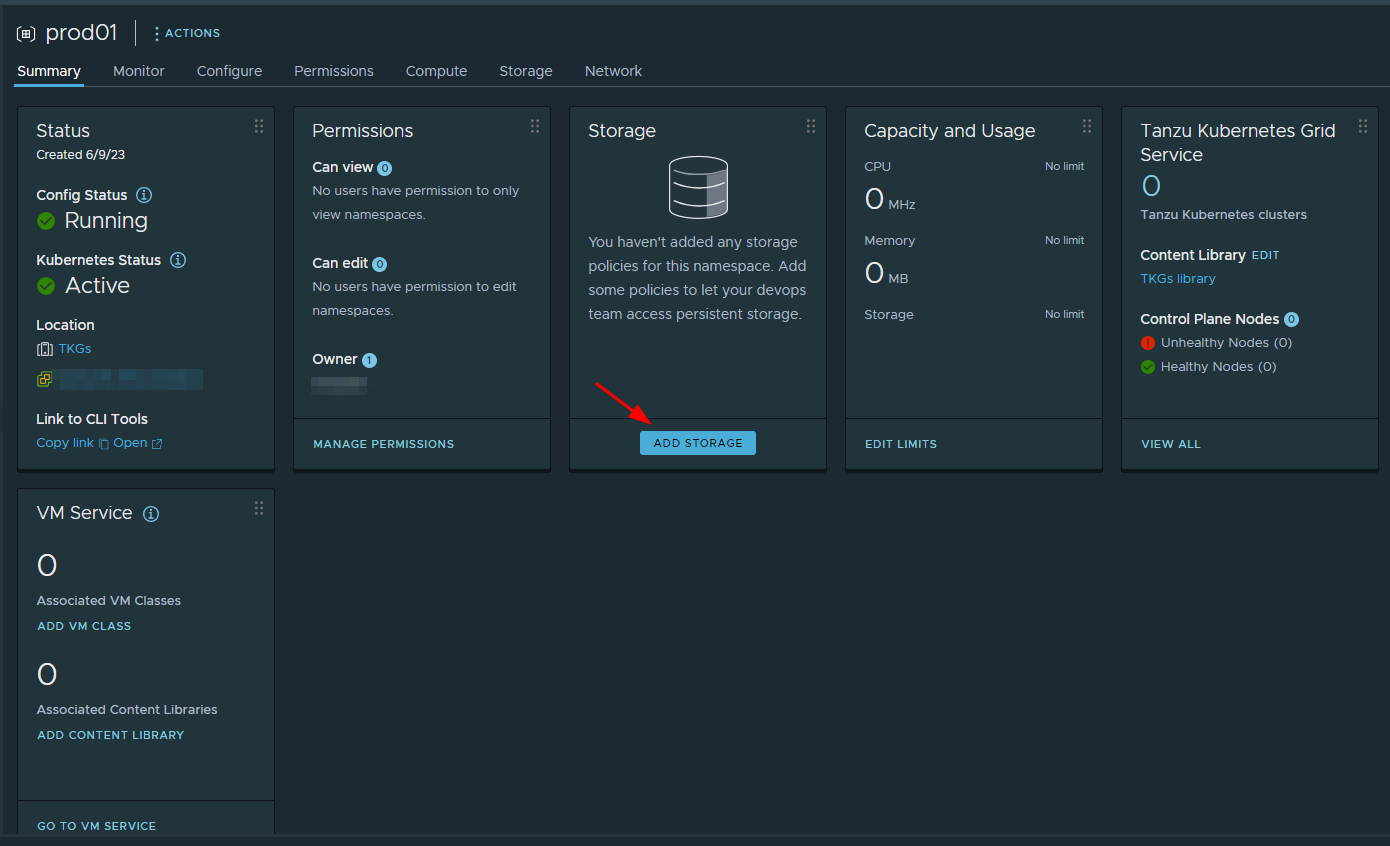Screen dimensions: 1390x846
Task: Grab the Tanzu Kubernetes Grid drag handle
Action: pyautogui.click(x=1363, y=126)
